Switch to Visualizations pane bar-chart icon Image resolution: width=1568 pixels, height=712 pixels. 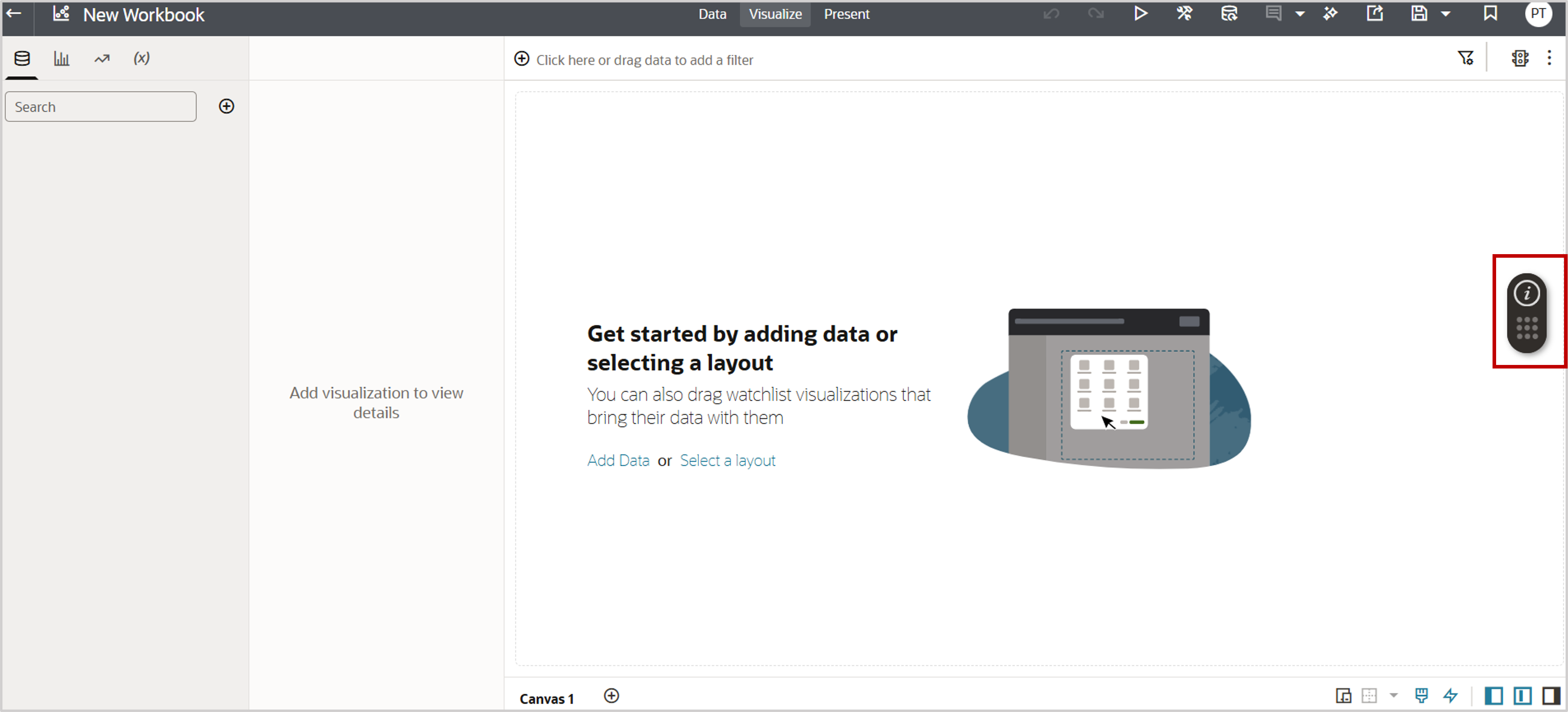point(62,58)
